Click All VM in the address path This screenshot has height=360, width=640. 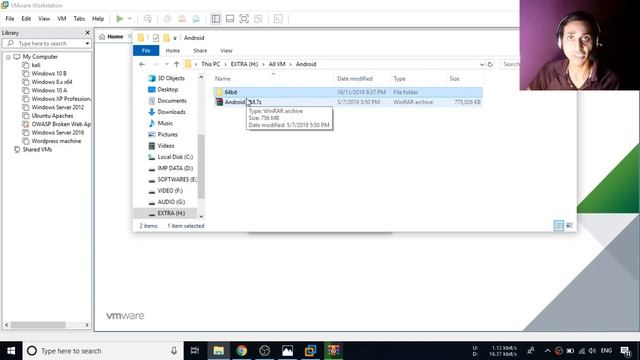click(x=277, y=64)
